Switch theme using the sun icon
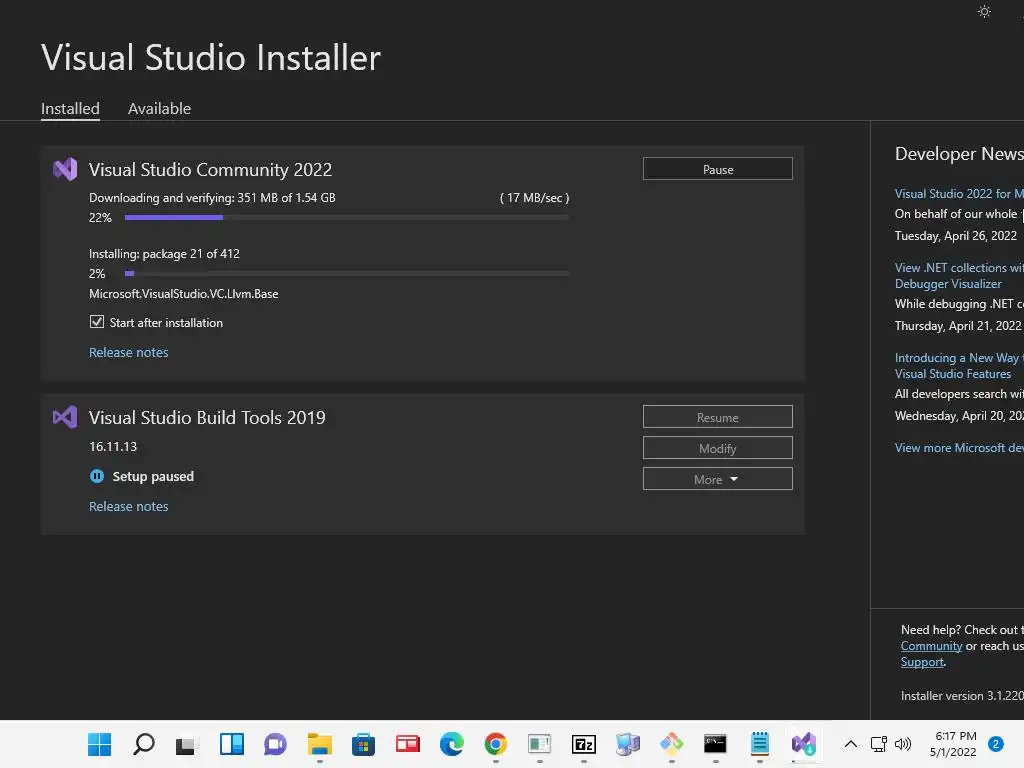The width and height of the screenshot is (1024, 768). click(x=984, y=12)
